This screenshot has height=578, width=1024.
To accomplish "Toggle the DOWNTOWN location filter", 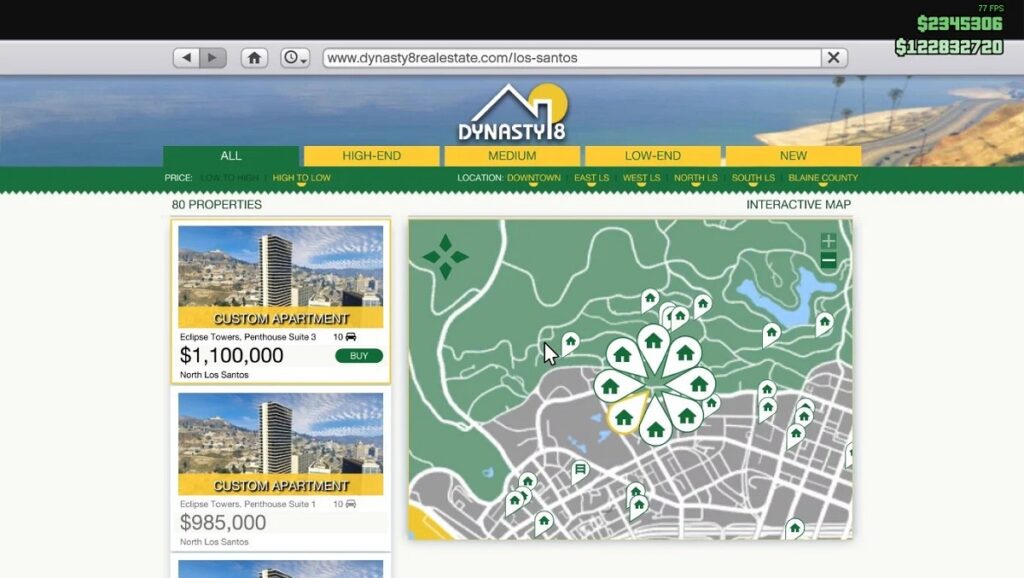I will [x=534, y=178].
